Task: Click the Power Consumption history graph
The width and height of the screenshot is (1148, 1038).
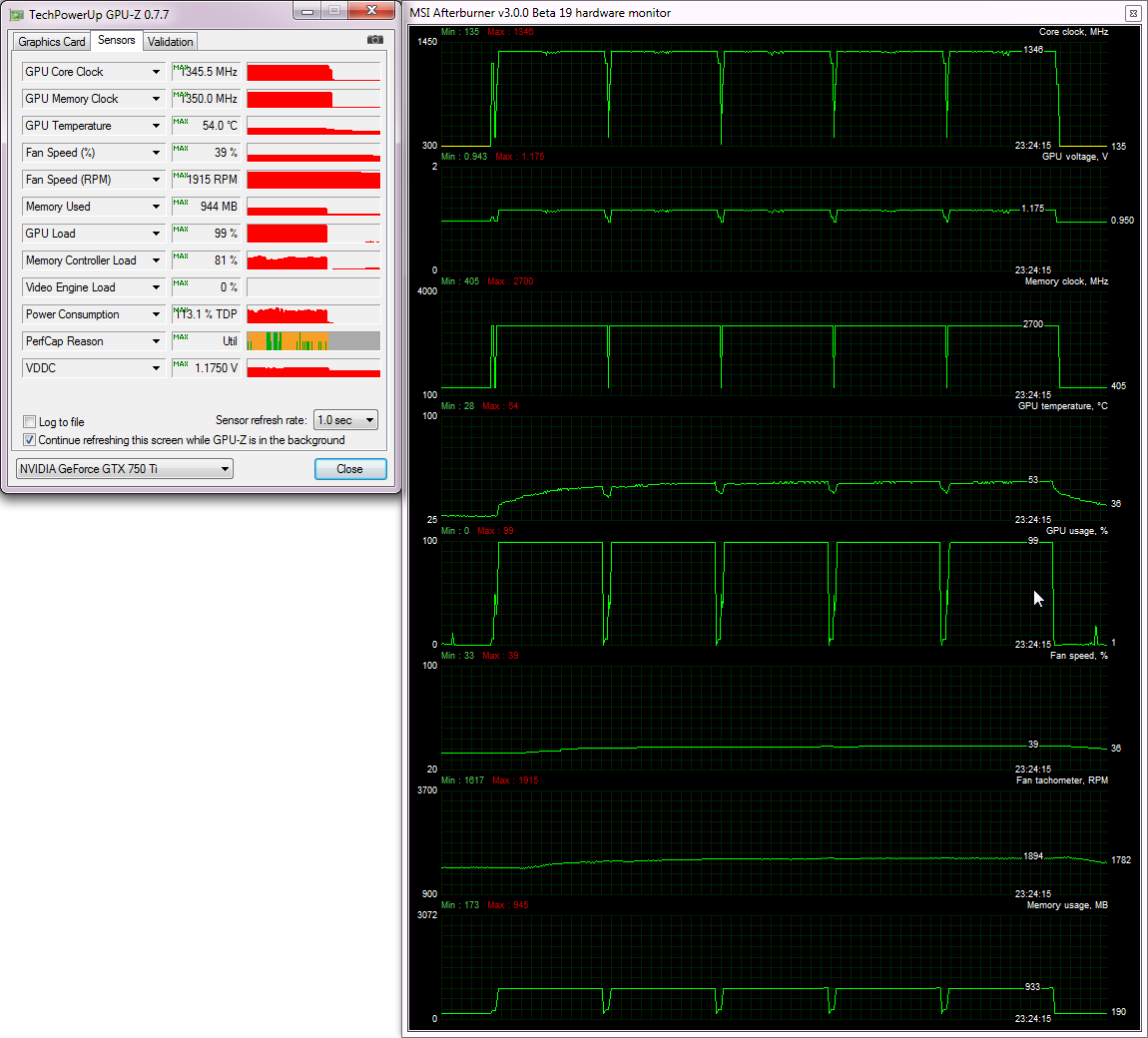Action: coord(313,314)
